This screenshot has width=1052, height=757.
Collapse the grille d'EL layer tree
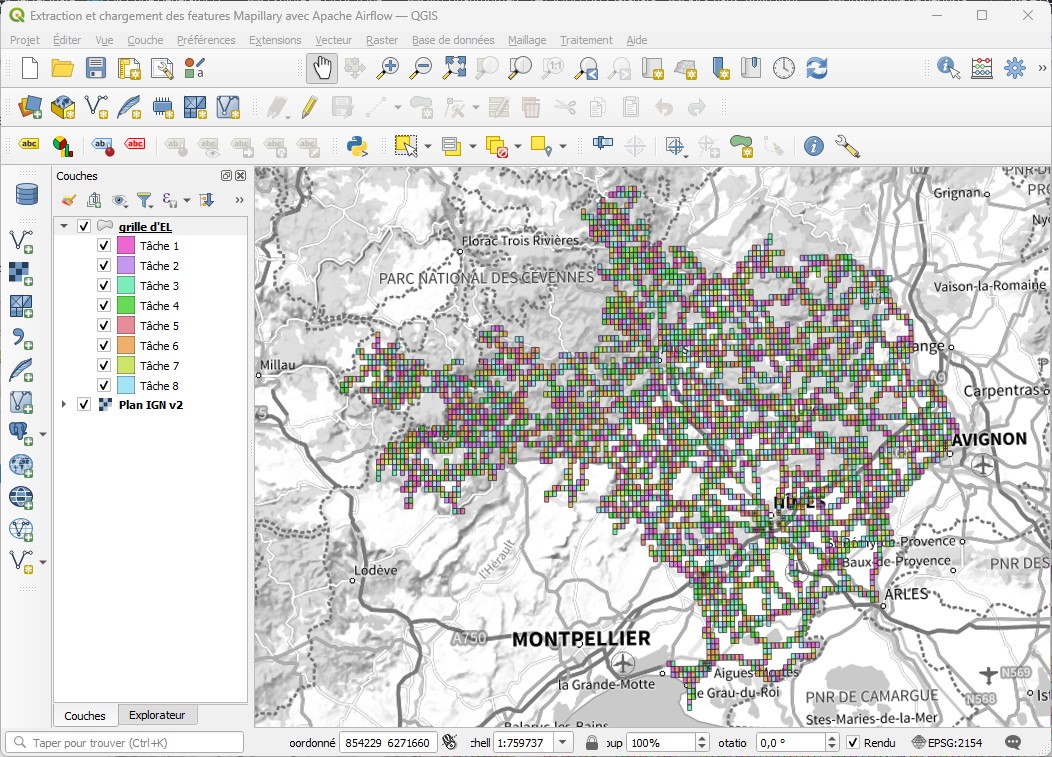pos(64,226)
